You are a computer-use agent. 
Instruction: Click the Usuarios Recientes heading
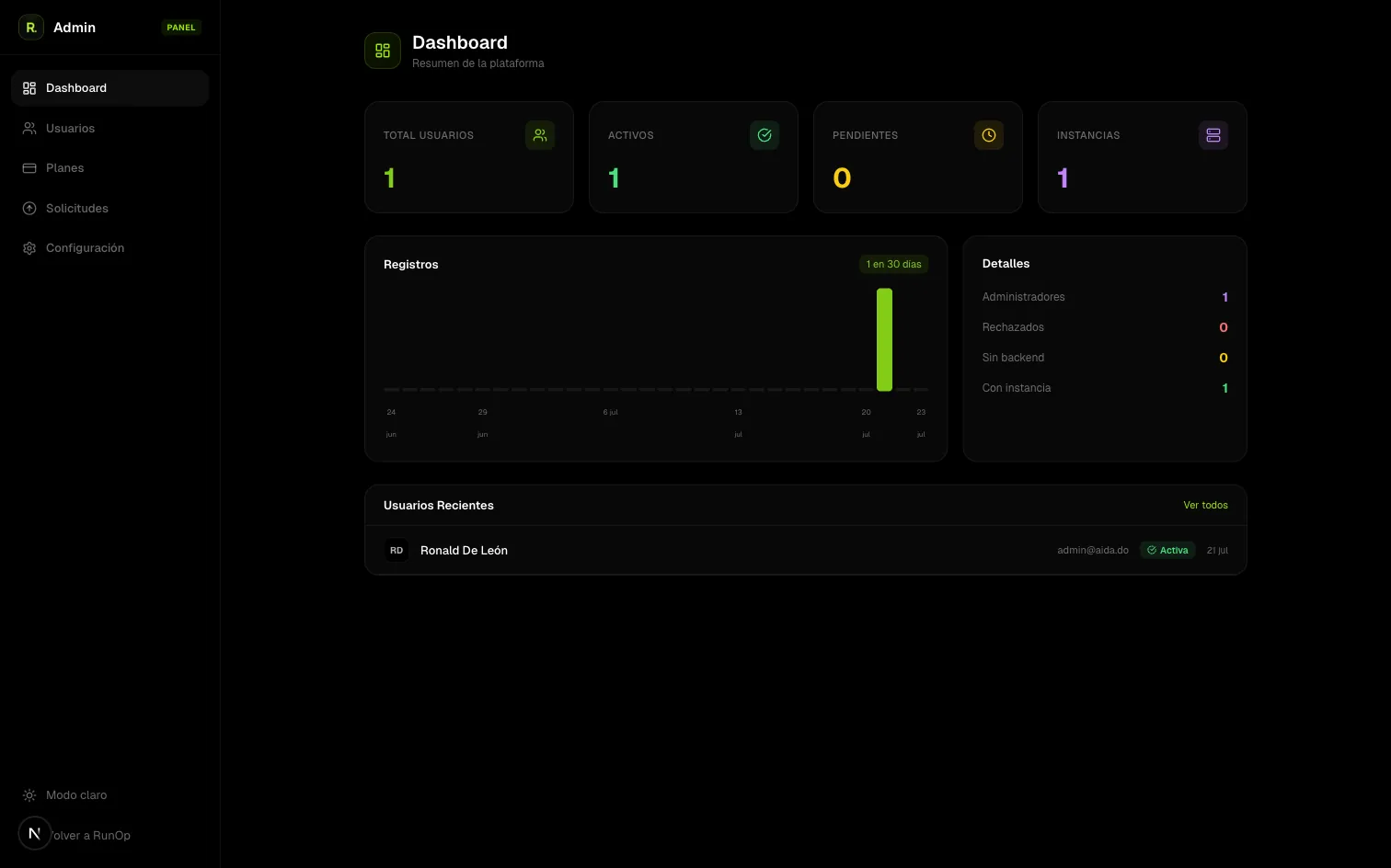(439, 506)
